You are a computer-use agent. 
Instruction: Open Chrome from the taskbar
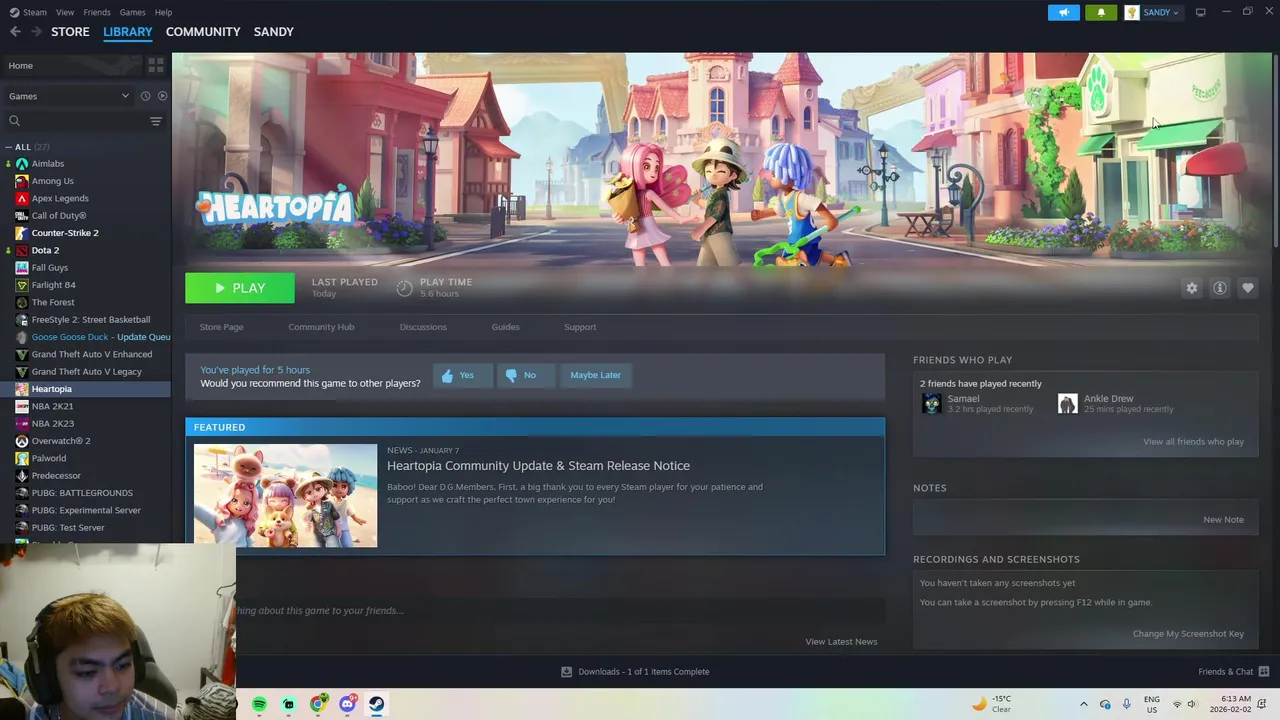(318, 704)
